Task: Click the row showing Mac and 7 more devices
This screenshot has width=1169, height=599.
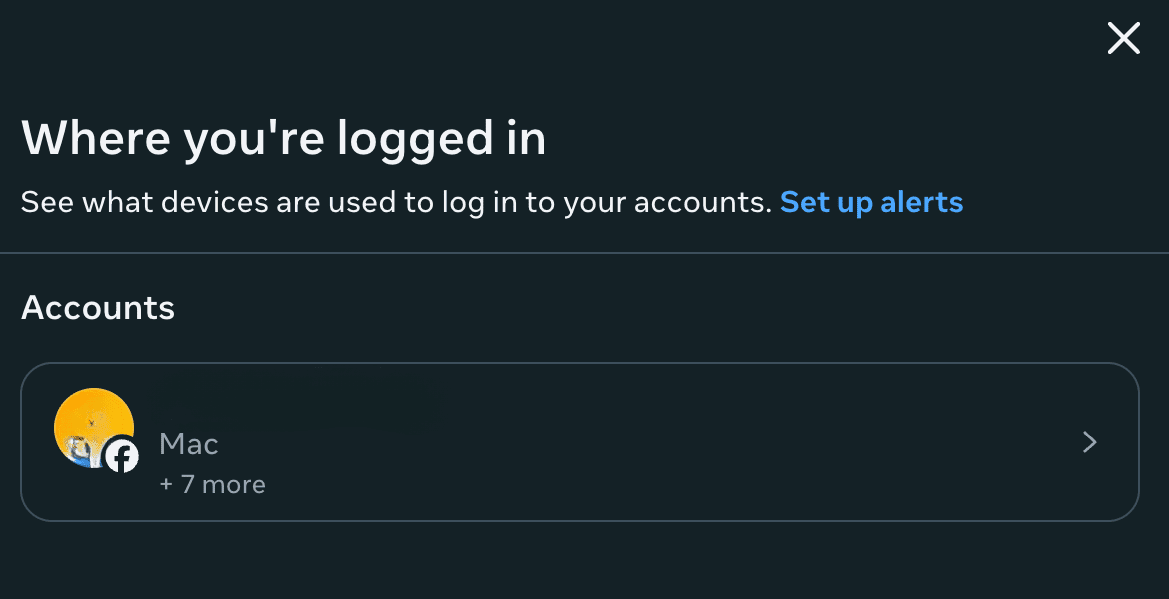Action: (584, 442)
